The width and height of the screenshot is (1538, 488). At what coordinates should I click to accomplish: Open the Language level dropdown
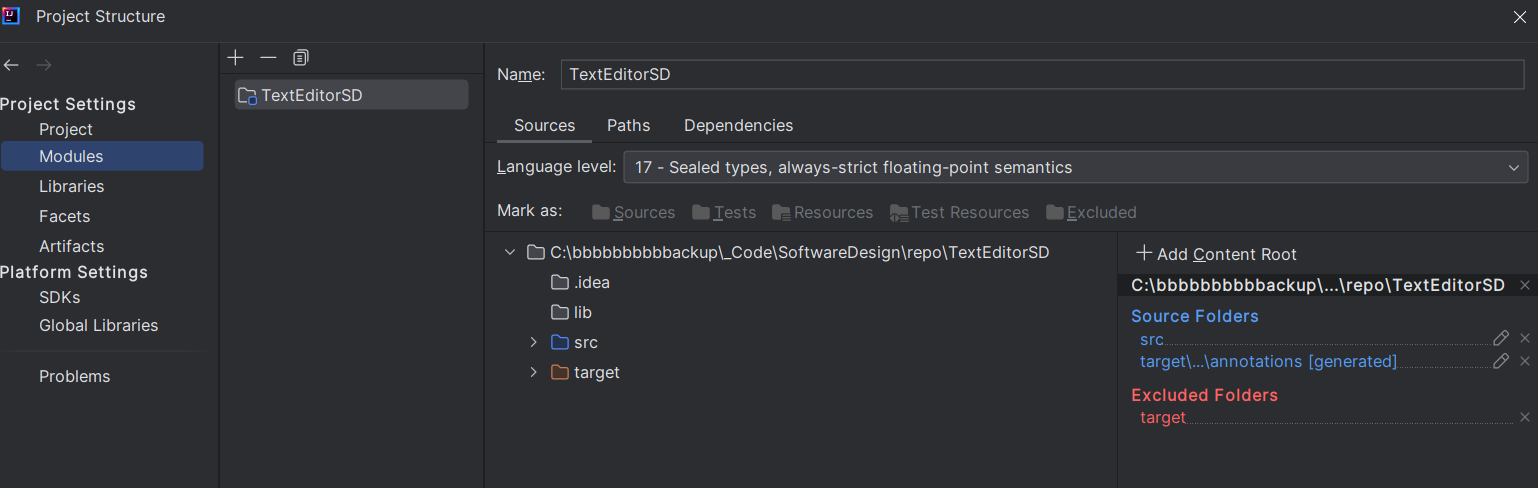click(1075, 167)
